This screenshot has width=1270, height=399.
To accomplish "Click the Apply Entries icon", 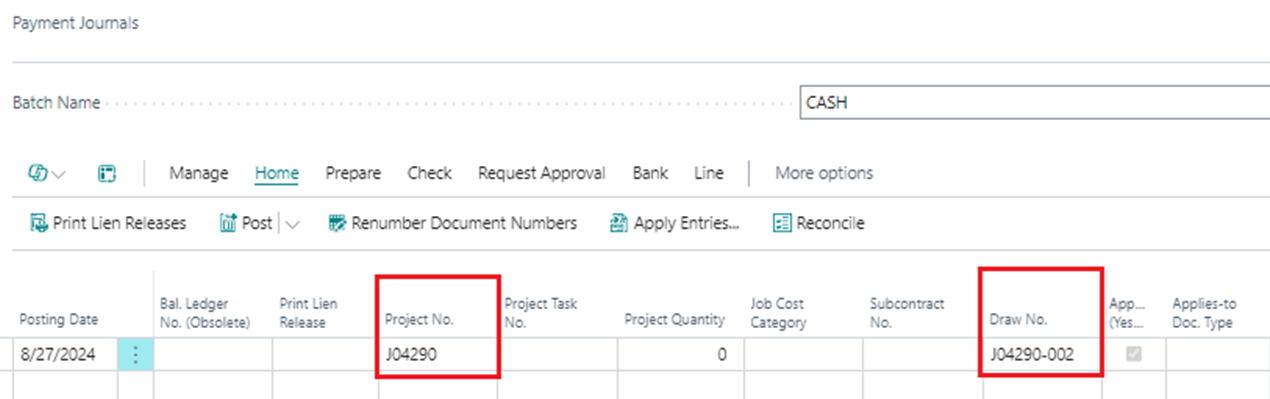I will [x=619, y=223].
